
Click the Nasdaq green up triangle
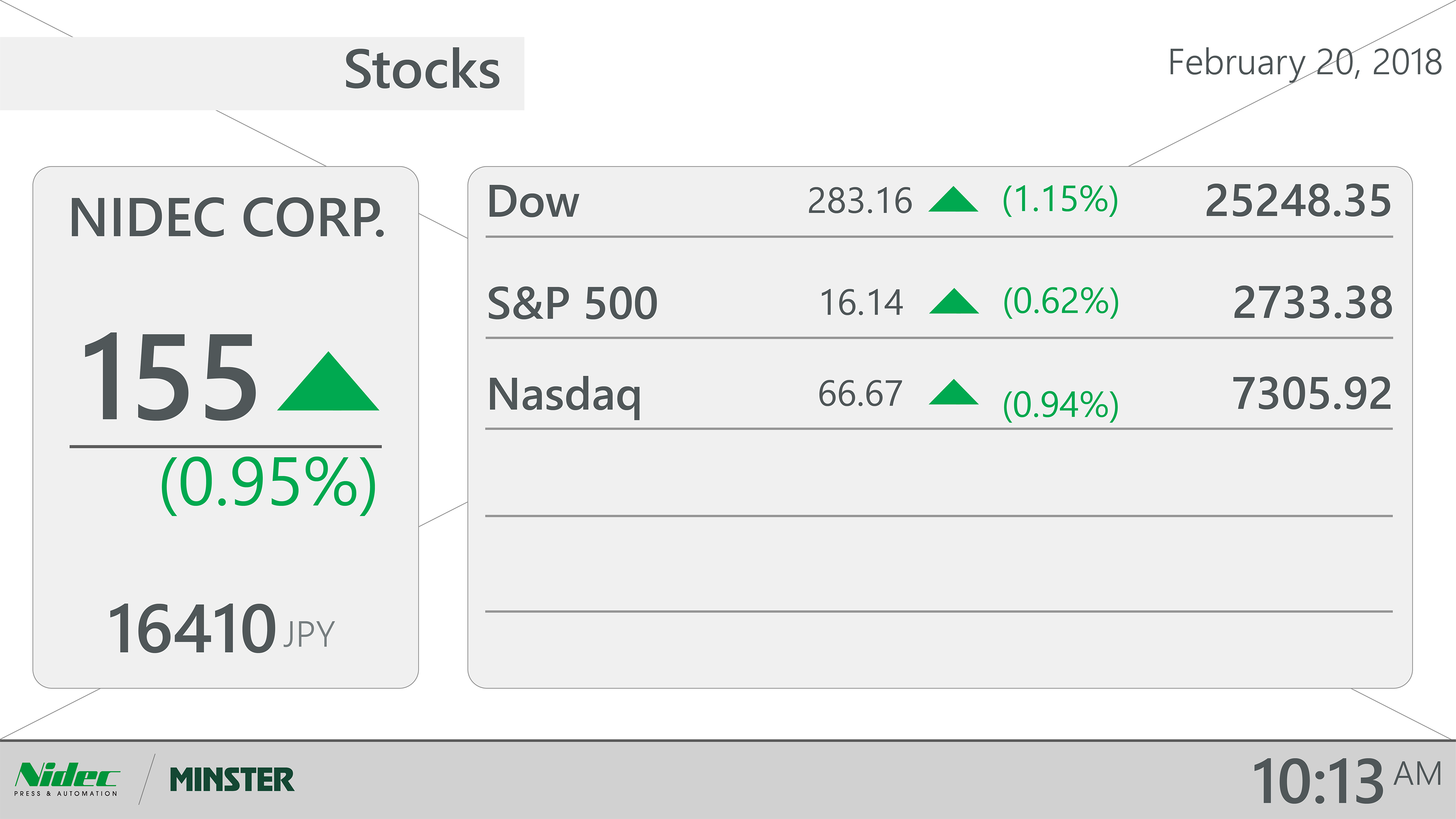click(954, 392)
